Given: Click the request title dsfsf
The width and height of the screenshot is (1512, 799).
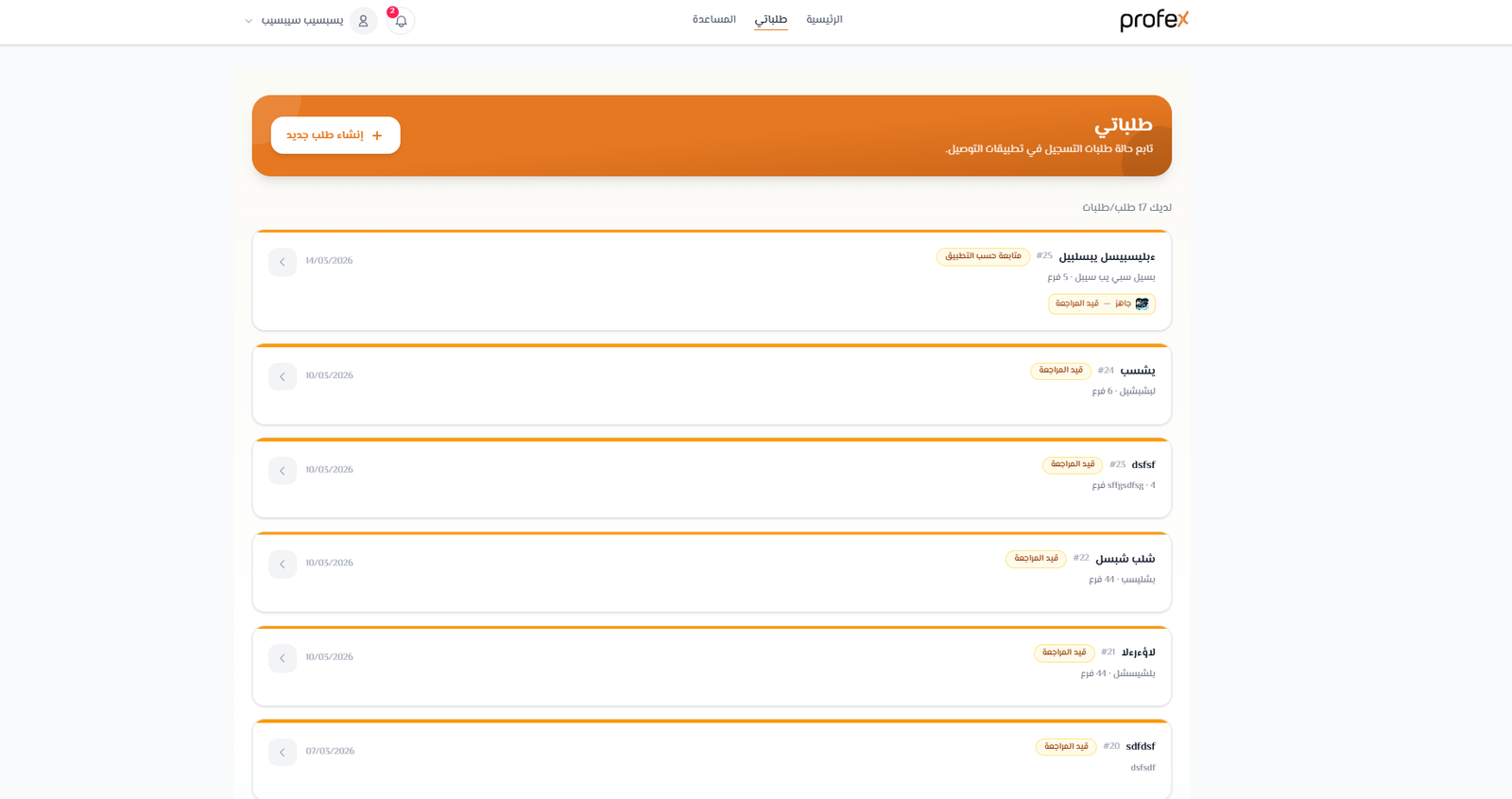Looking at the screenshot, I should [x=1143, y=464].
